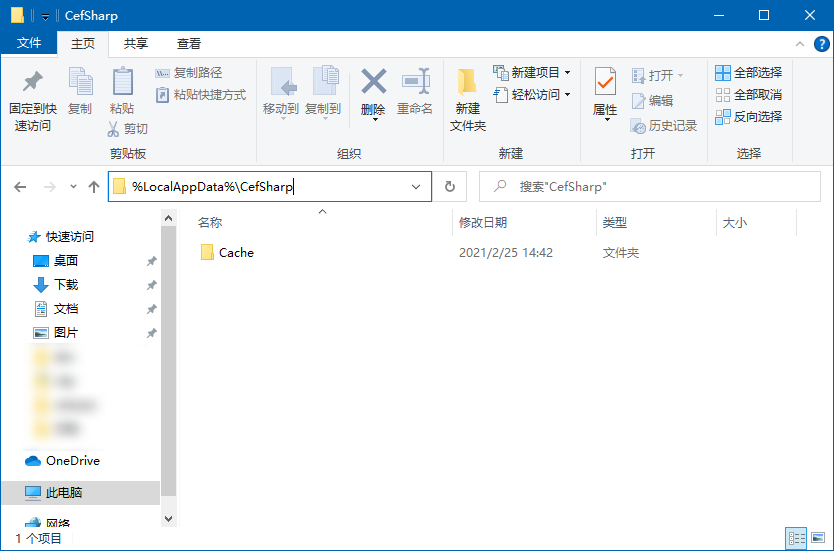Open Documents (文档) in sidebar
Viewport: 834px width, 551px height.
(55, 308)
